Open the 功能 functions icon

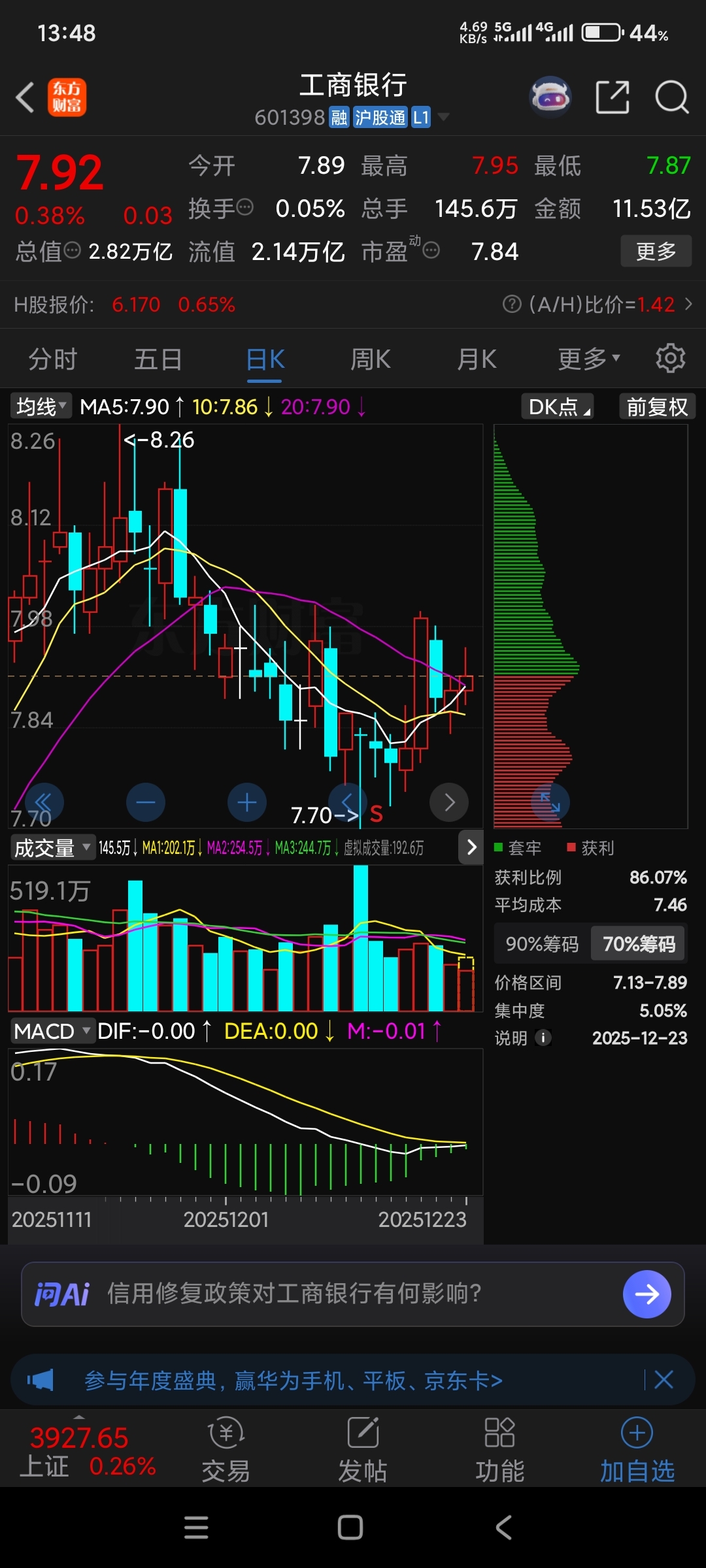500,1449
